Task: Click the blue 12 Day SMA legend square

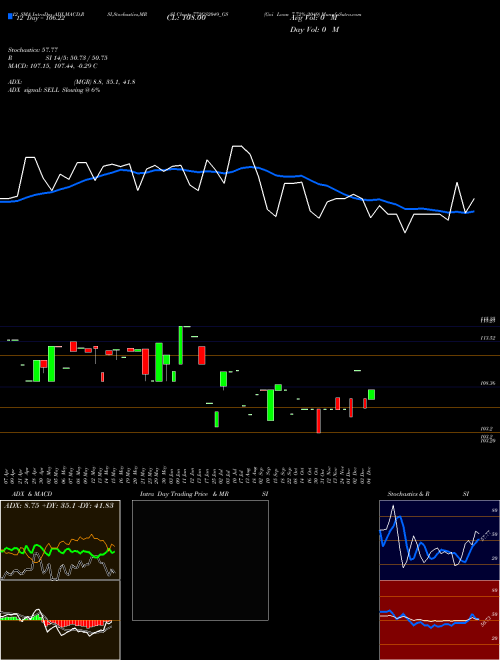Action: pos(10,17)
